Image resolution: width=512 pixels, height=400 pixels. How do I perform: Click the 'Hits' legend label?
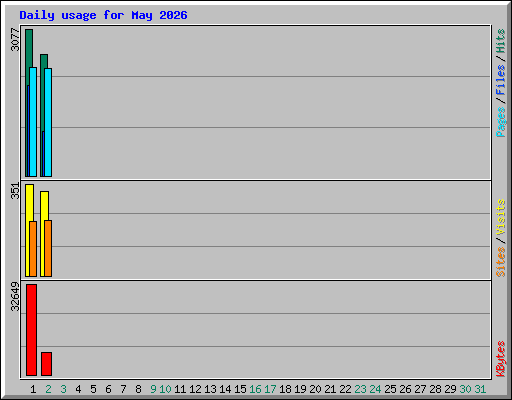click(x=500, y=41)
